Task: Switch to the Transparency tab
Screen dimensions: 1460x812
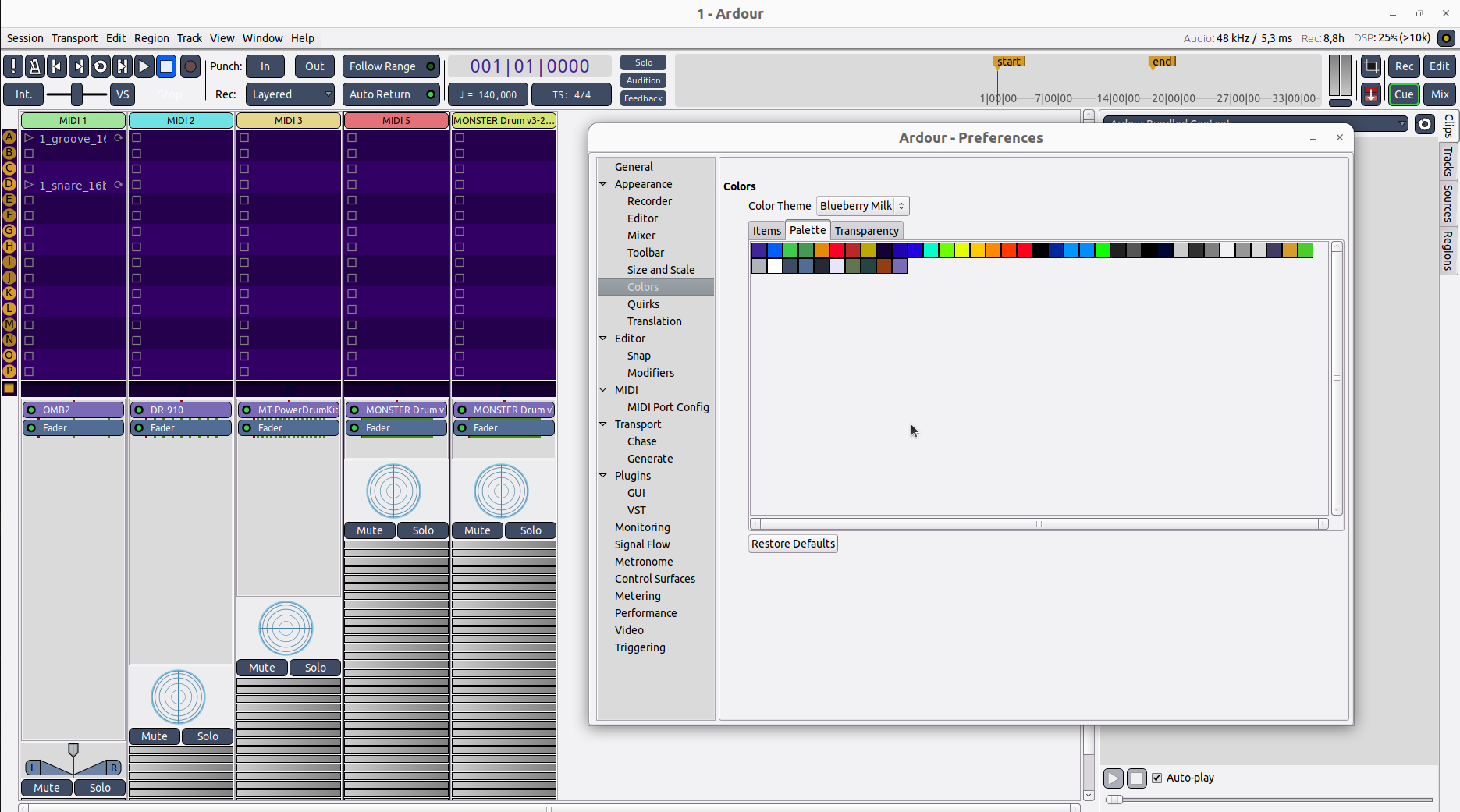Action: [866, 231]
